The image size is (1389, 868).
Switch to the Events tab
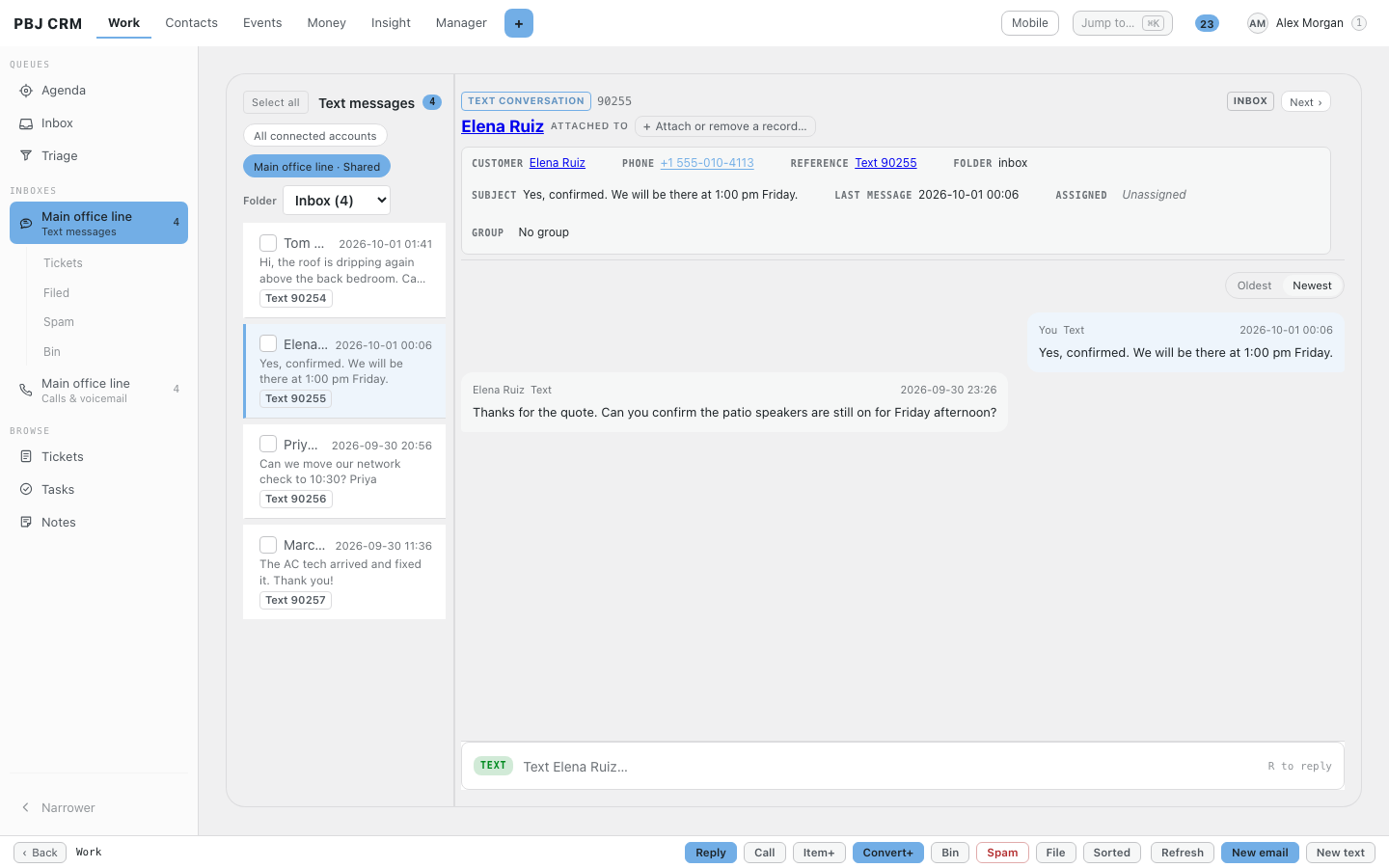coord(262,23)
